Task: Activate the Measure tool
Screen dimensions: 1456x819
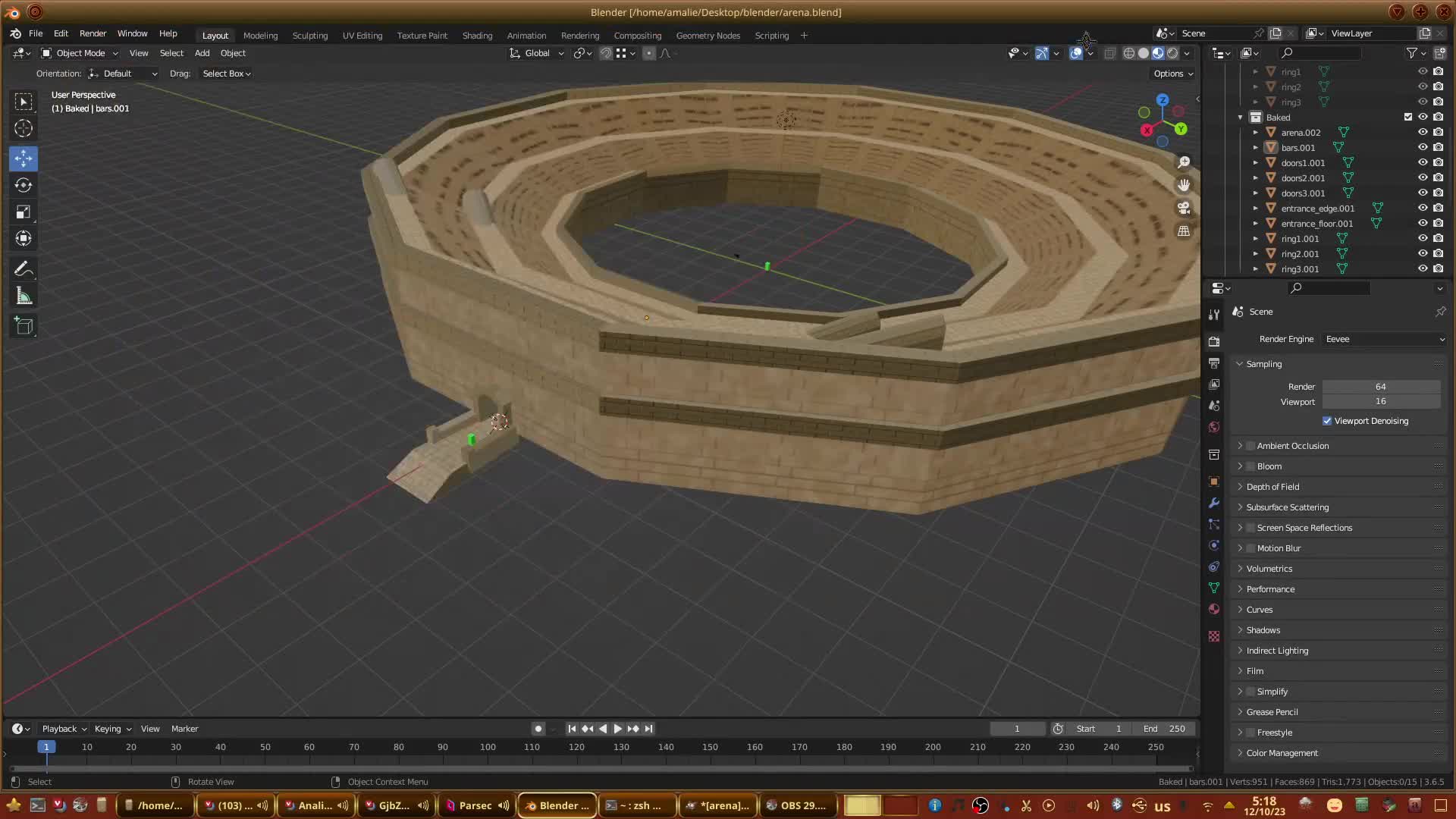Action: click(24, 297)
